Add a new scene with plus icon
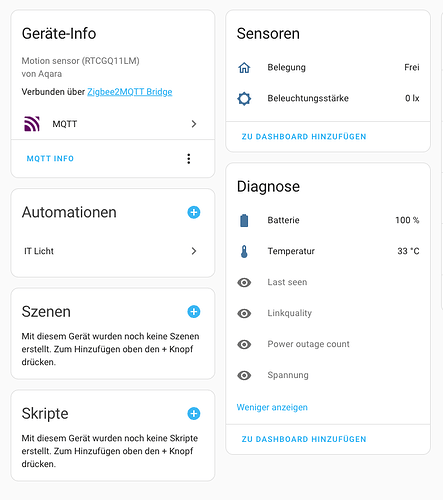 point(194,312)
